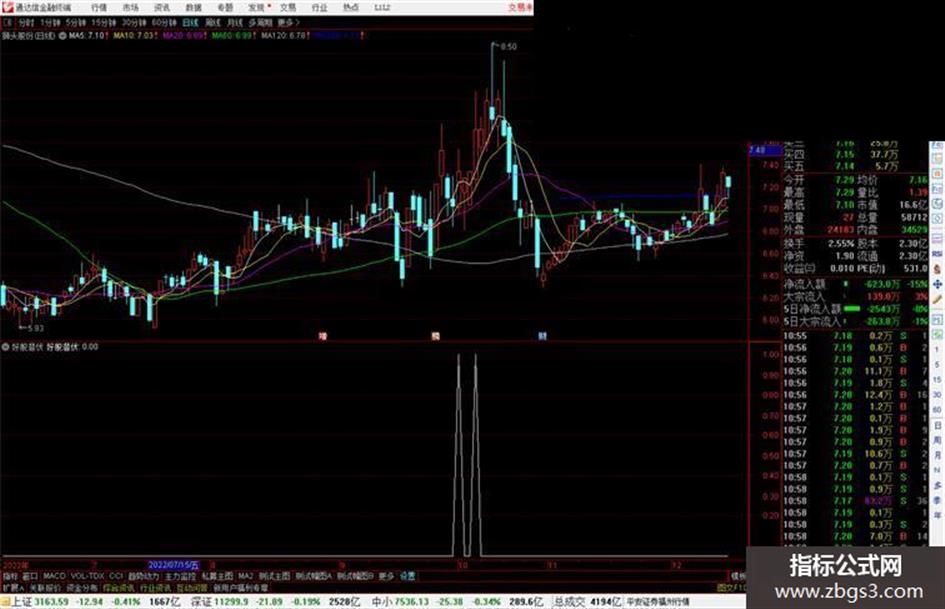This screenshot has height=609, width=945.
Task: Select 多 multi-period icon in right sidebar
Action: tap(937, 485)
